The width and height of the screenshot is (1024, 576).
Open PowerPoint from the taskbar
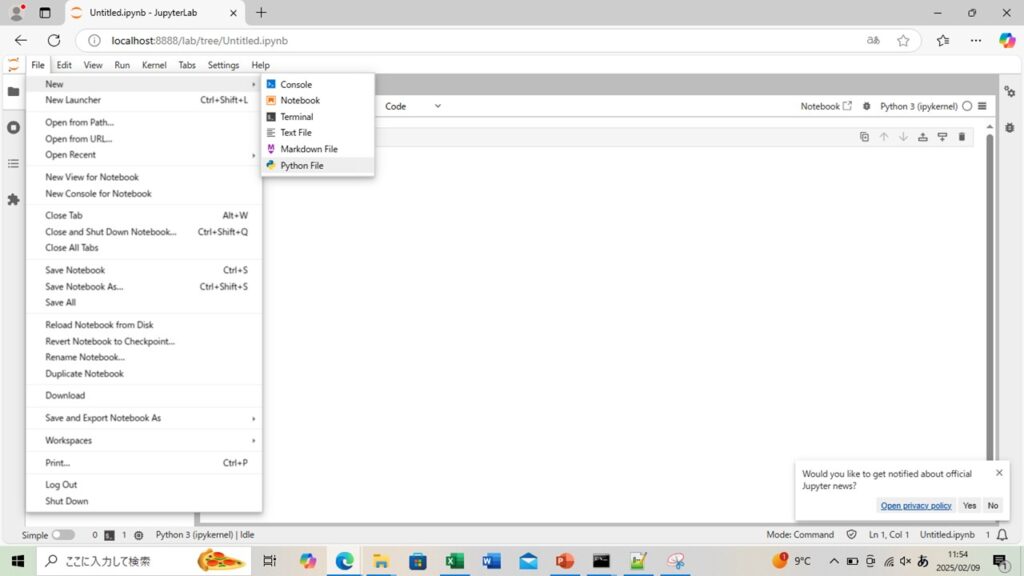[x=565, y=561]
